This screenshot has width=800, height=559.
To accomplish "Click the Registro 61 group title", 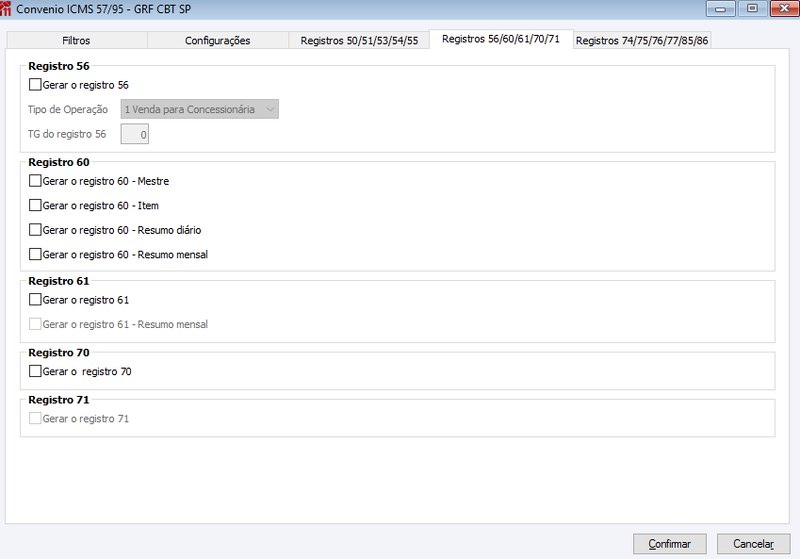I will click(x=59, y=281).
